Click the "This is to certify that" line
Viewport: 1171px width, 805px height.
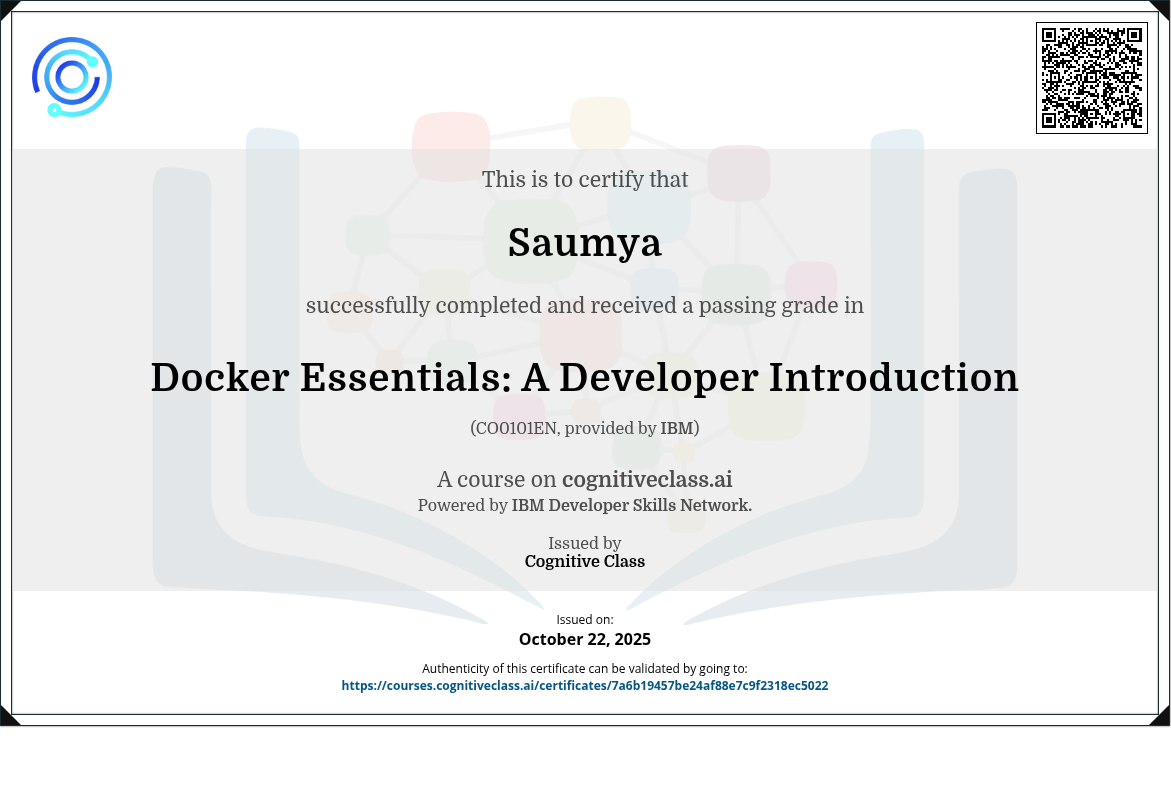coord(585,179)
